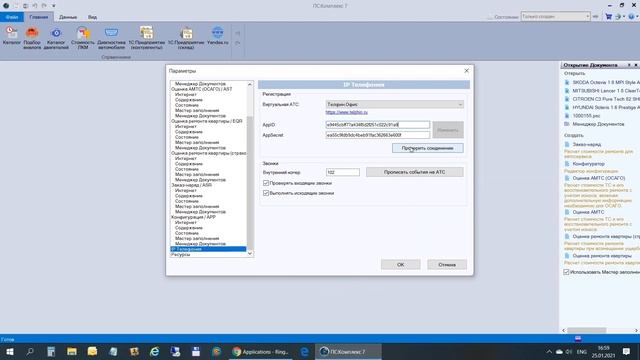640x360 pixels.
Task: Open 1С Предприятие (контрагенты) icon
Action: (x=147, y=38)
